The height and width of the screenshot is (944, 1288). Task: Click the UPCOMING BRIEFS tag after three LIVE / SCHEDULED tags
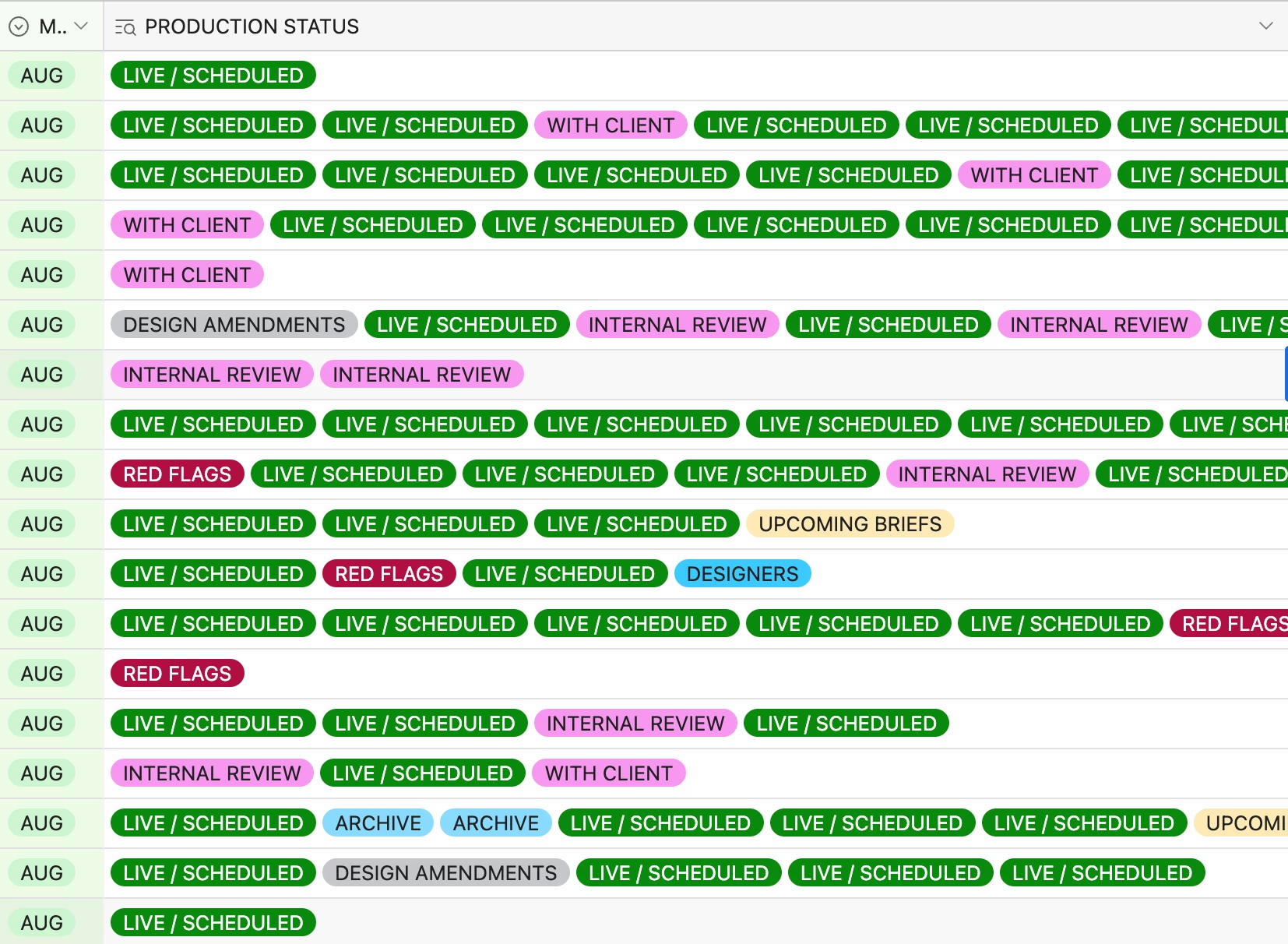pyautogui.click(x=850, y=524)
